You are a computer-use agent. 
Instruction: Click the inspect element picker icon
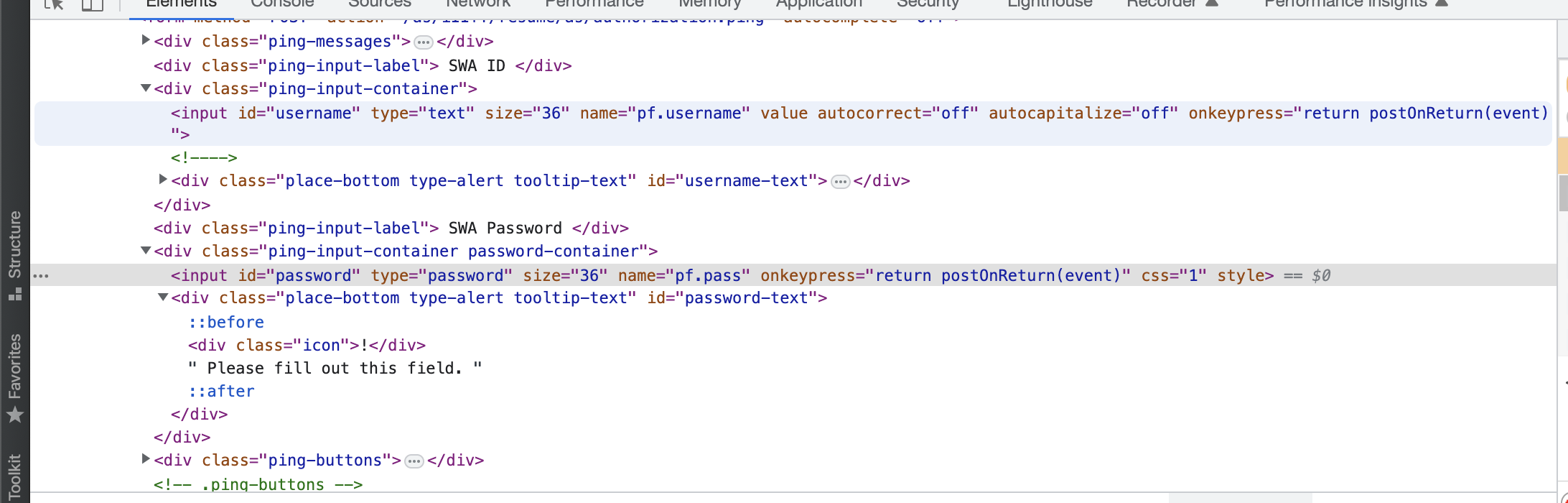click(54, 4)
